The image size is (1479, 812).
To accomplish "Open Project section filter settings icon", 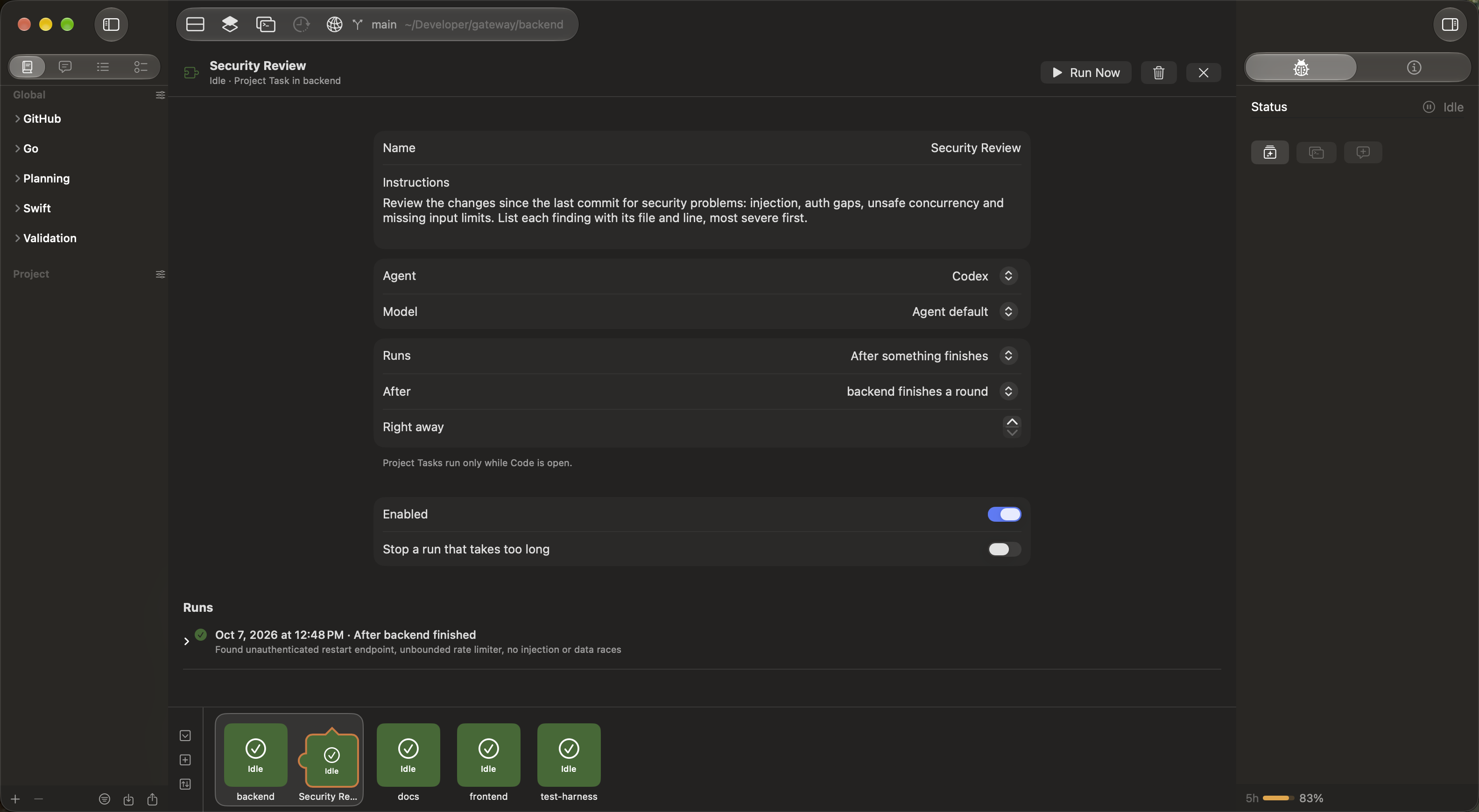I will point(160,274).
